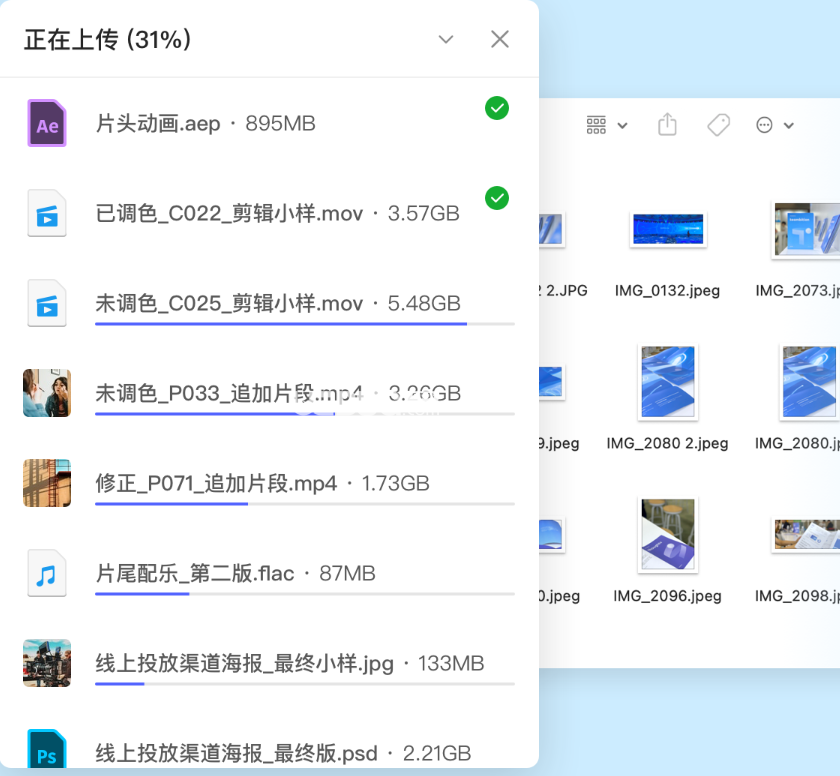
Task: Click the music note icon of 片尾配乐_第二版.flac
Action: point(47,573)
